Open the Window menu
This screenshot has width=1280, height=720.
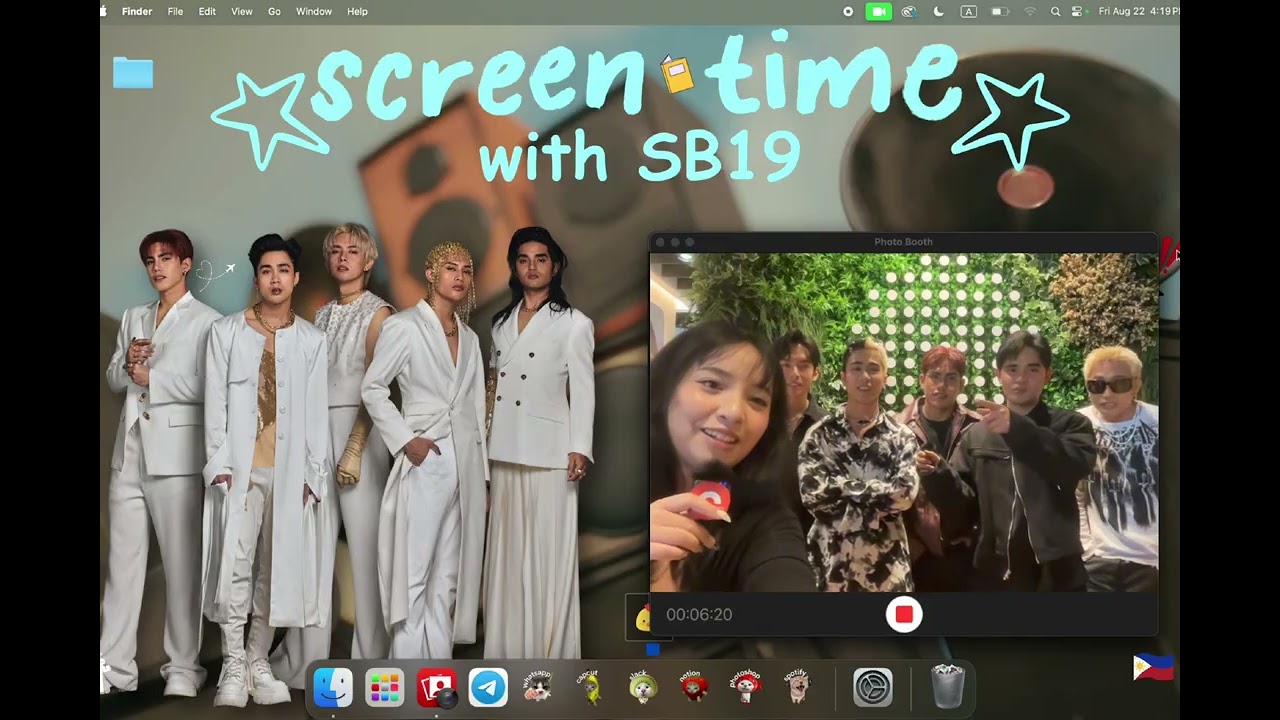pos(314,11)
